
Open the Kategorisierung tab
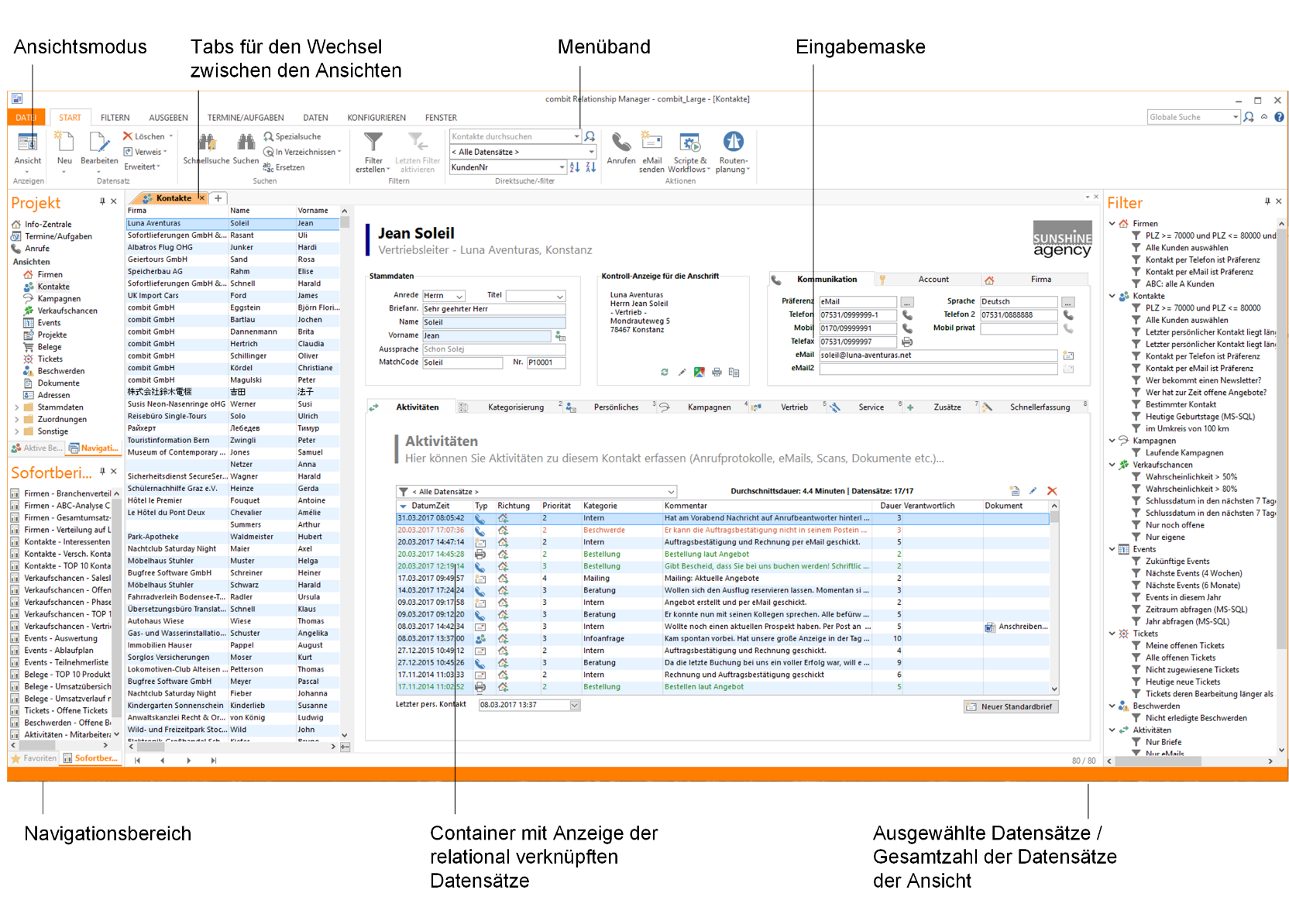pyautogui.click(x=515, y=407)
